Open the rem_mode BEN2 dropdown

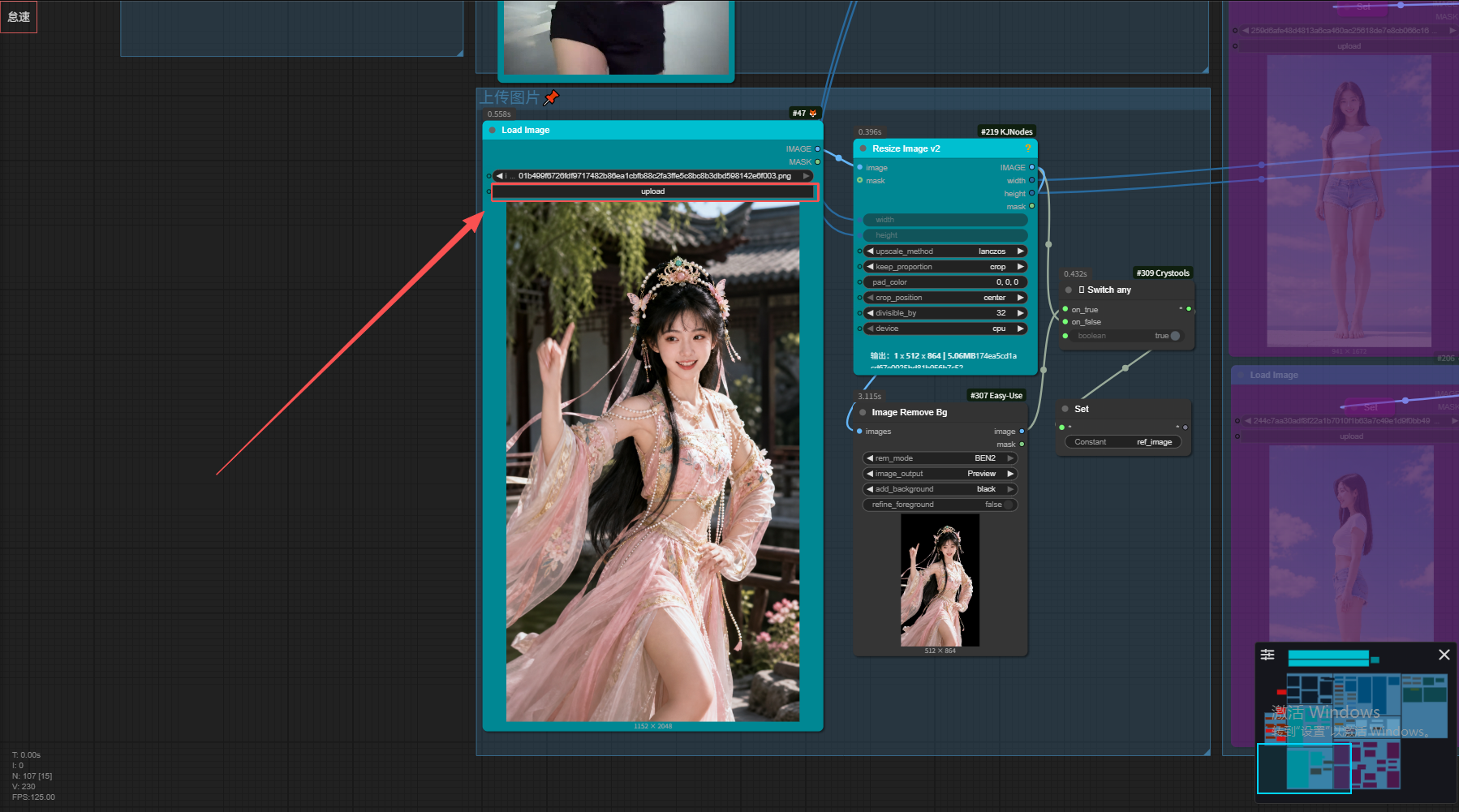(940, 458)
